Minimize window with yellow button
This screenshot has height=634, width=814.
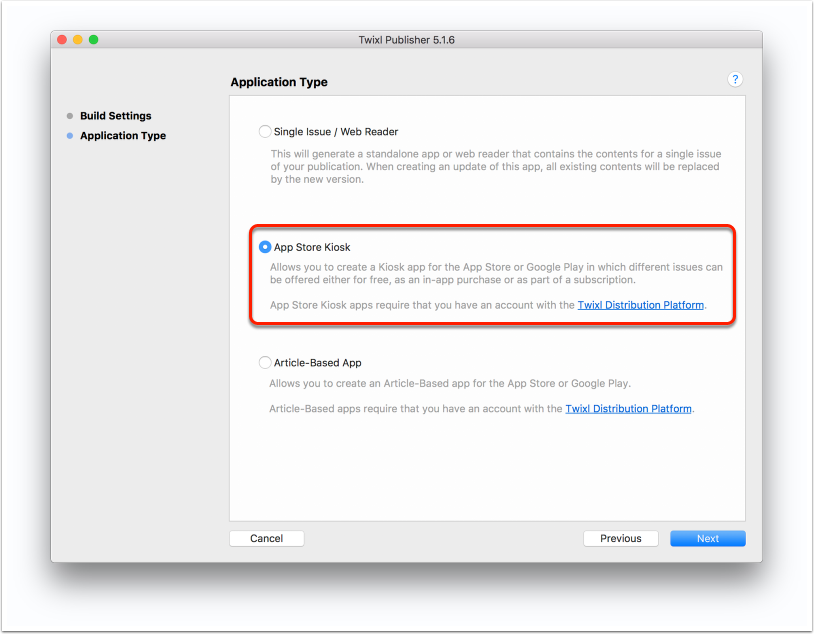pos(78,39)
